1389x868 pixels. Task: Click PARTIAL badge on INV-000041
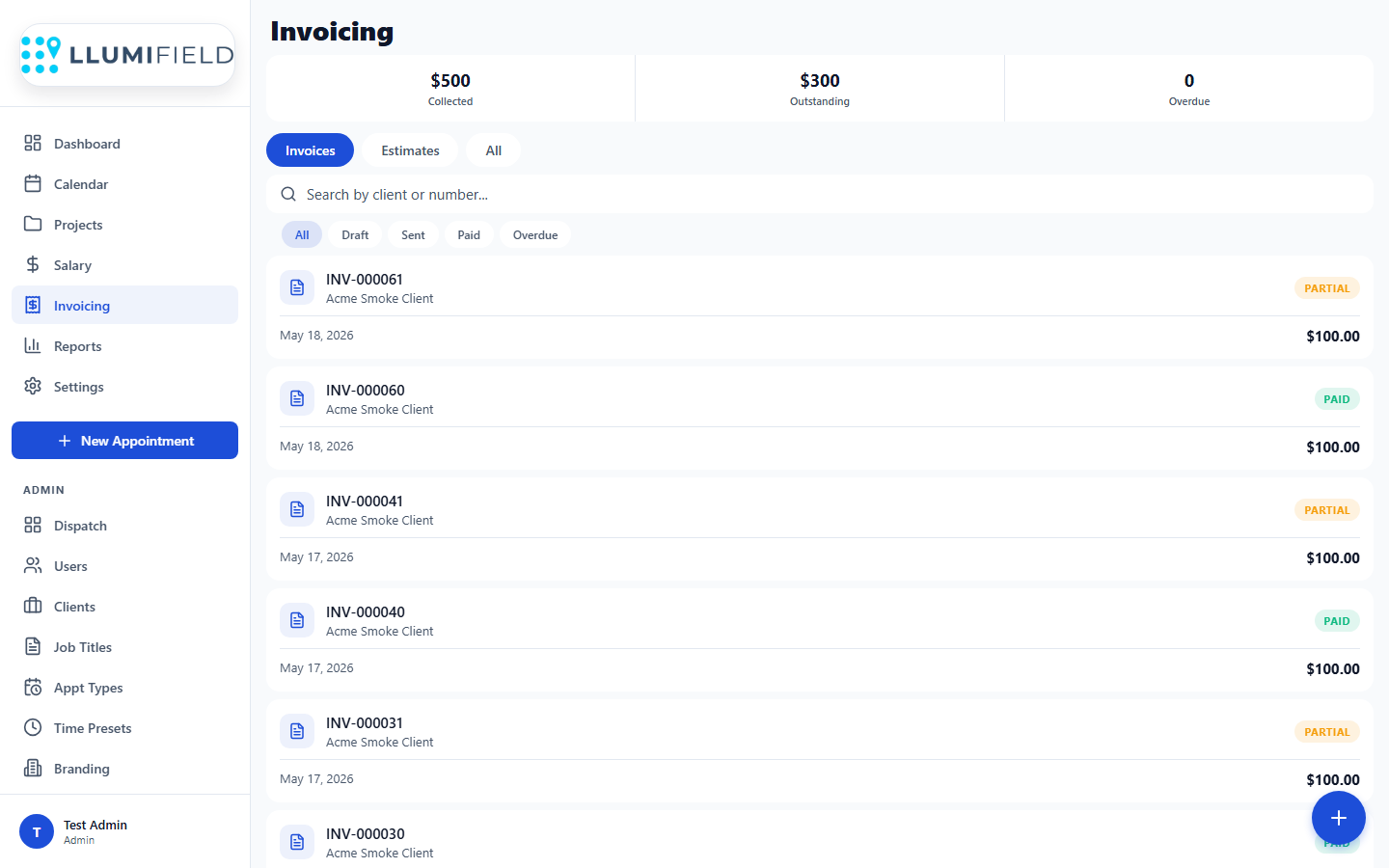click(x=1327, y=509)
